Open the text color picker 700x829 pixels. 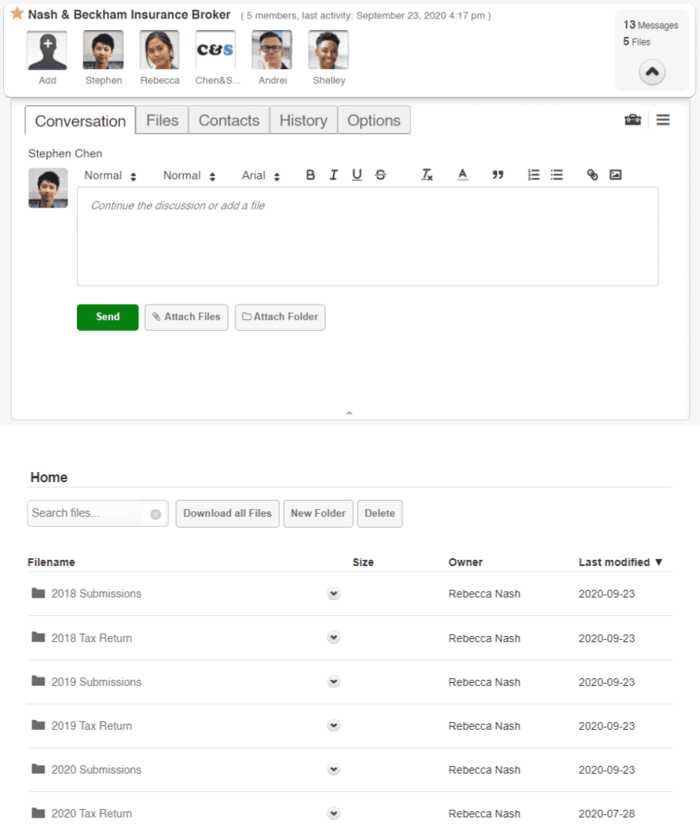463,175
